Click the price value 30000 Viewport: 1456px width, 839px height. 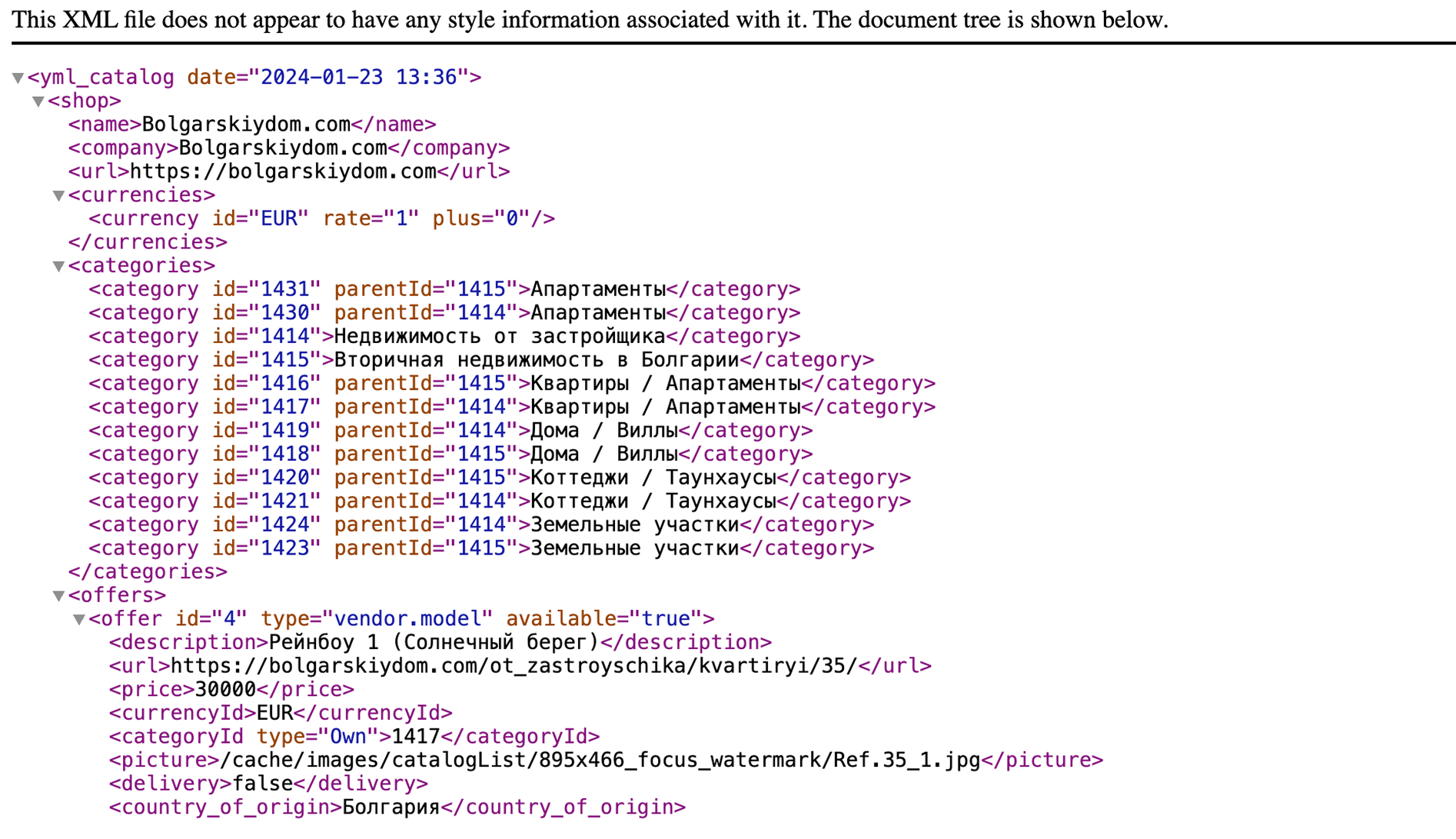225,690
